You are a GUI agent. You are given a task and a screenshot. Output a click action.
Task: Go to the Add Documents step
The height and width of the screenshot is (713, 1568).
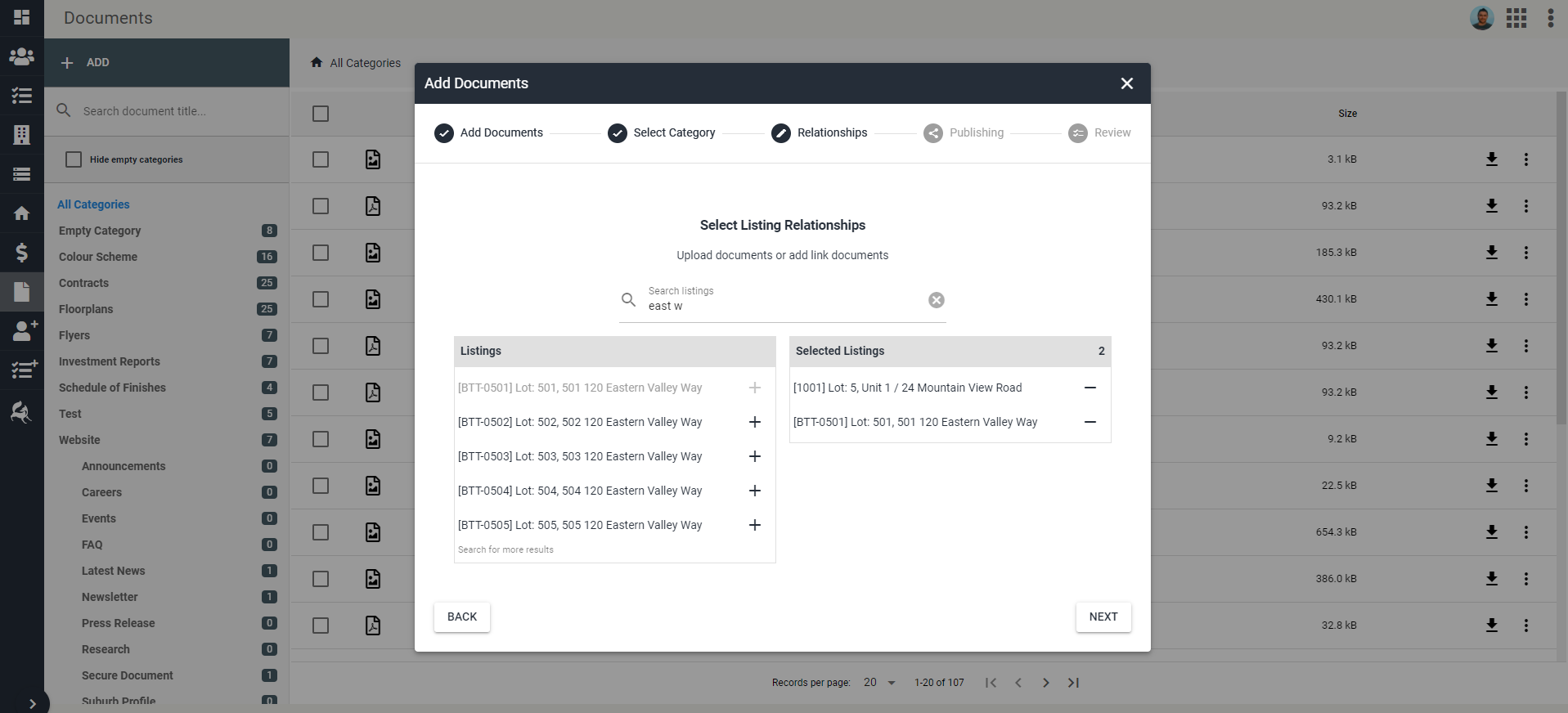[488, 132]
